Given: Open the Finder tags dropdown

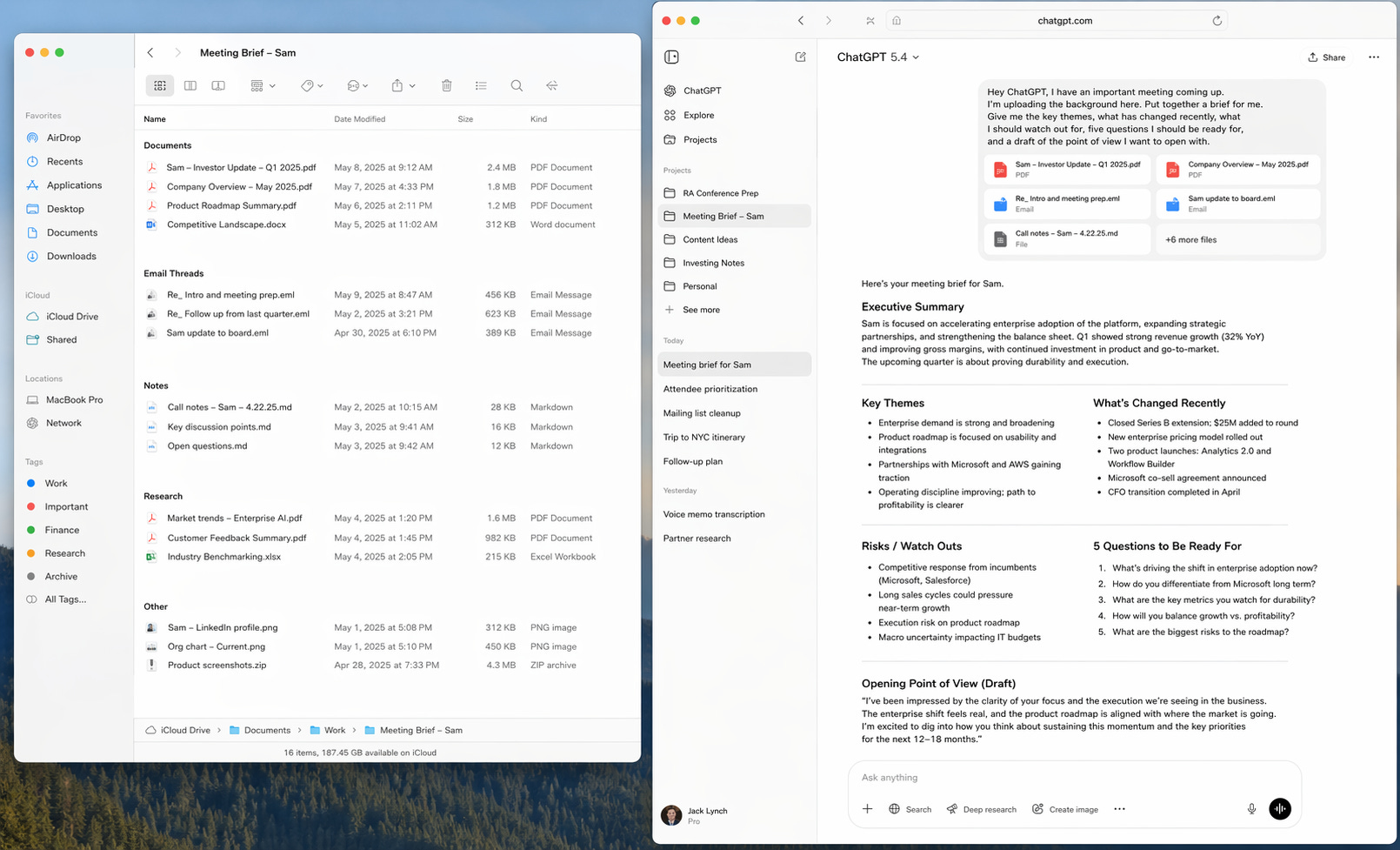Looking at the screenshot, I should 311,85.
